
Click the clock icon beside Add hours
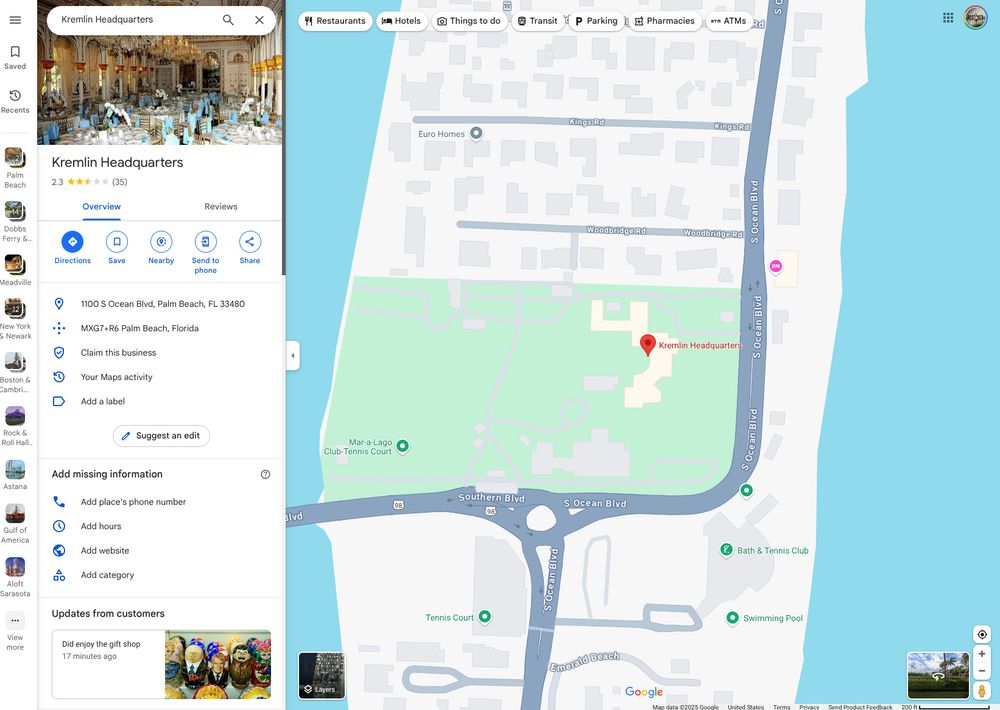tap(59, 526)
